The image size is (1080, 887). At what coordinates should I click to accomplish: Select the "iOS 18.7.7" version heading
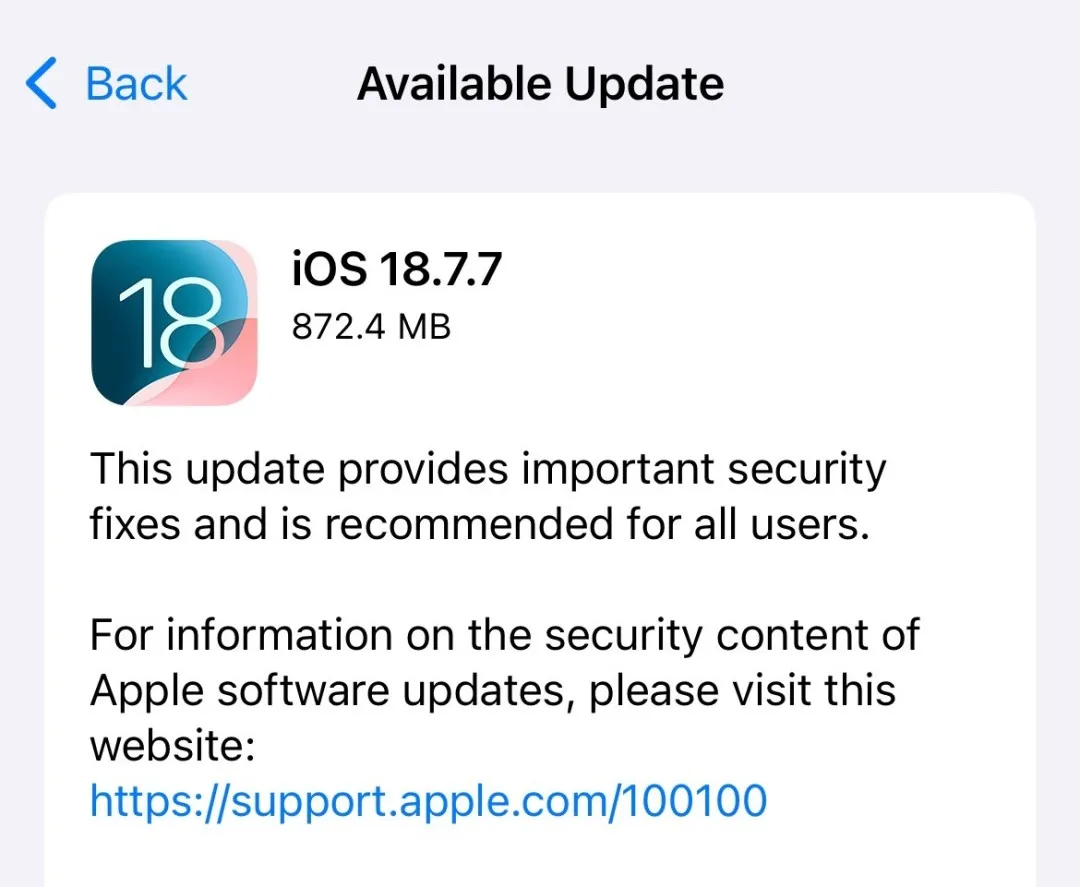pyautogui.click(x=397, y=269)
